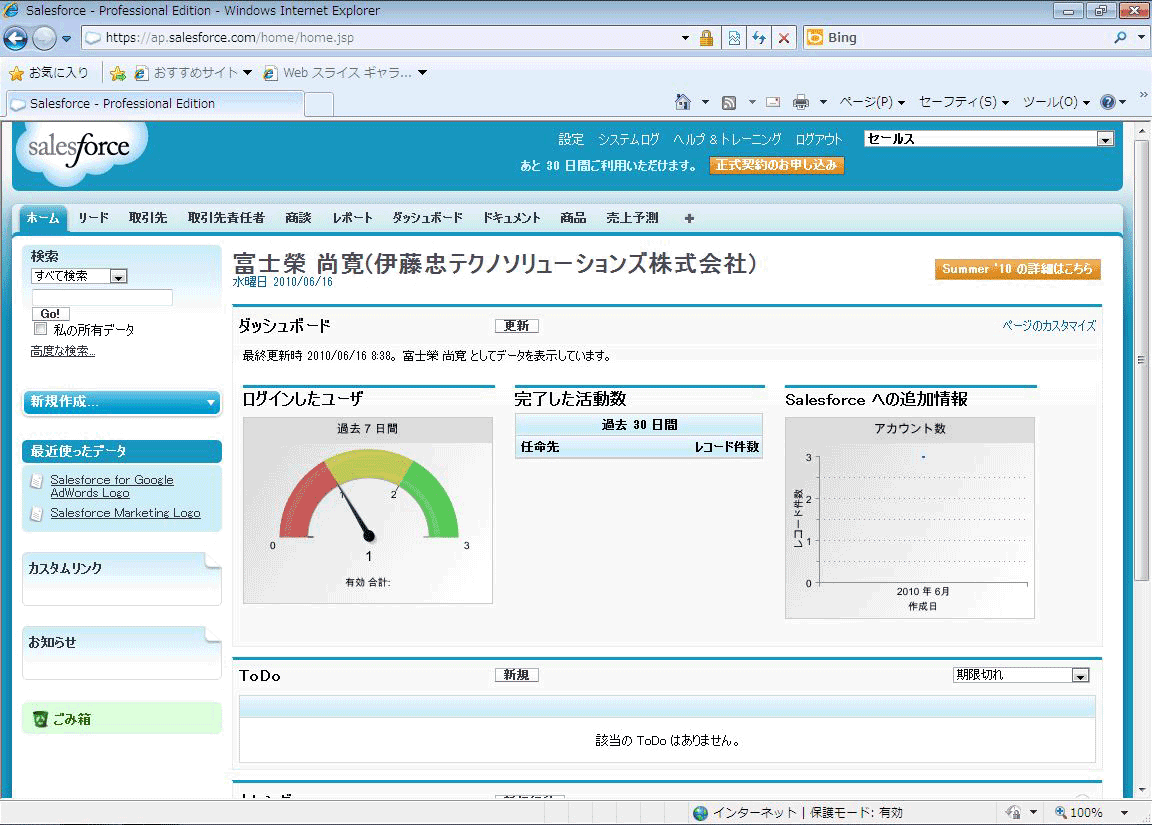
Task: Open the address bar history dropdown arrow
Action: 685,38
